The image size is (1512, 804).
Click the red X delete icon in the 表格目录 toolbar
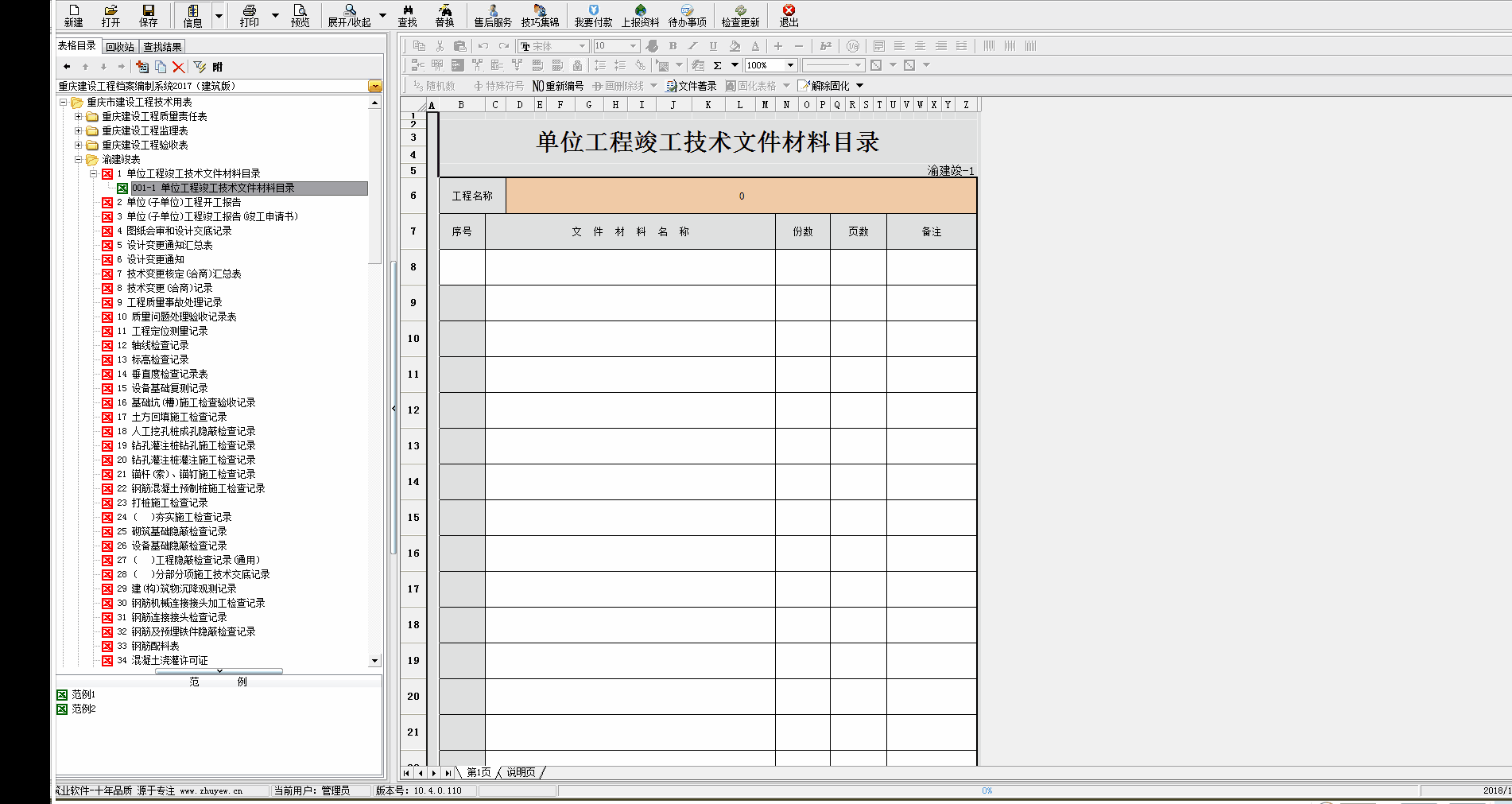179,68
